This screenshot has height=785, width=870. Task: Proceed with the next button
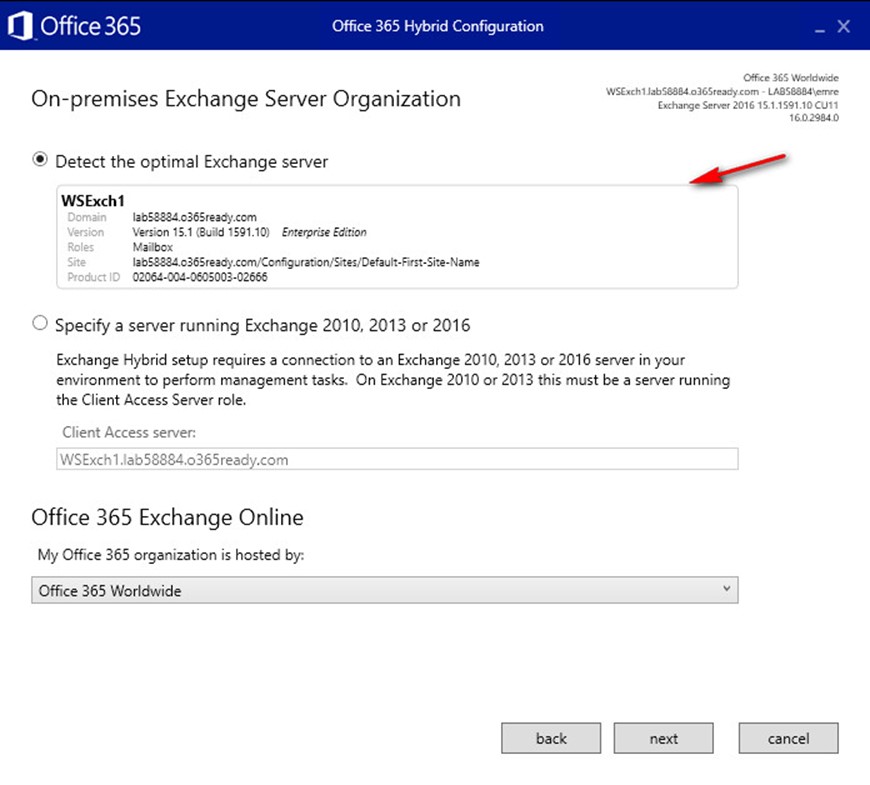pyautogui.click(x=663, y=738)
